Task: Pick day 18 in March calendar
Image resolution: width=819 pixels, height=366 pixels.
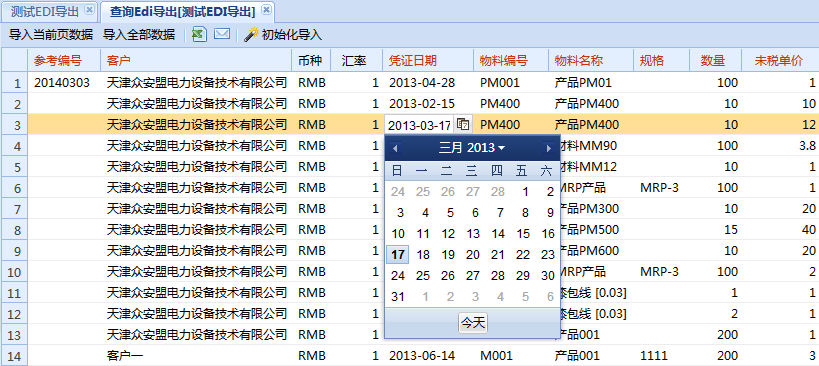Action: pos(423,255)
